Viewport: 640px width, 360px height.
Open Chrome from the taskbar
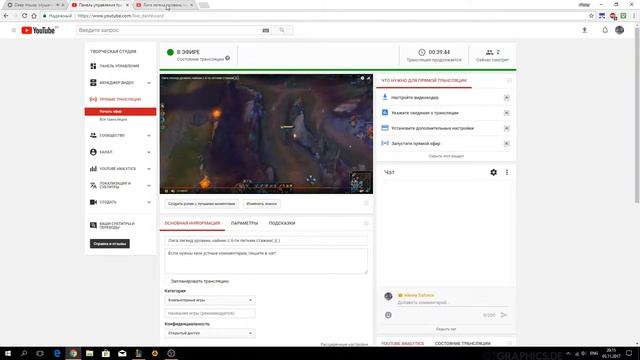click(73, 353)
